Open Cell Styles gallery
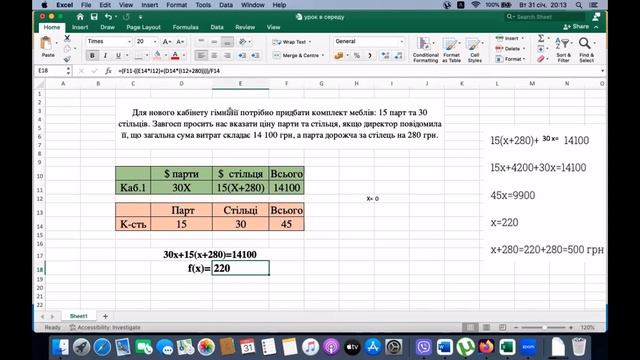Image resolution: width=640 pixels, height=360 pixels. click(x=474, y=49)
